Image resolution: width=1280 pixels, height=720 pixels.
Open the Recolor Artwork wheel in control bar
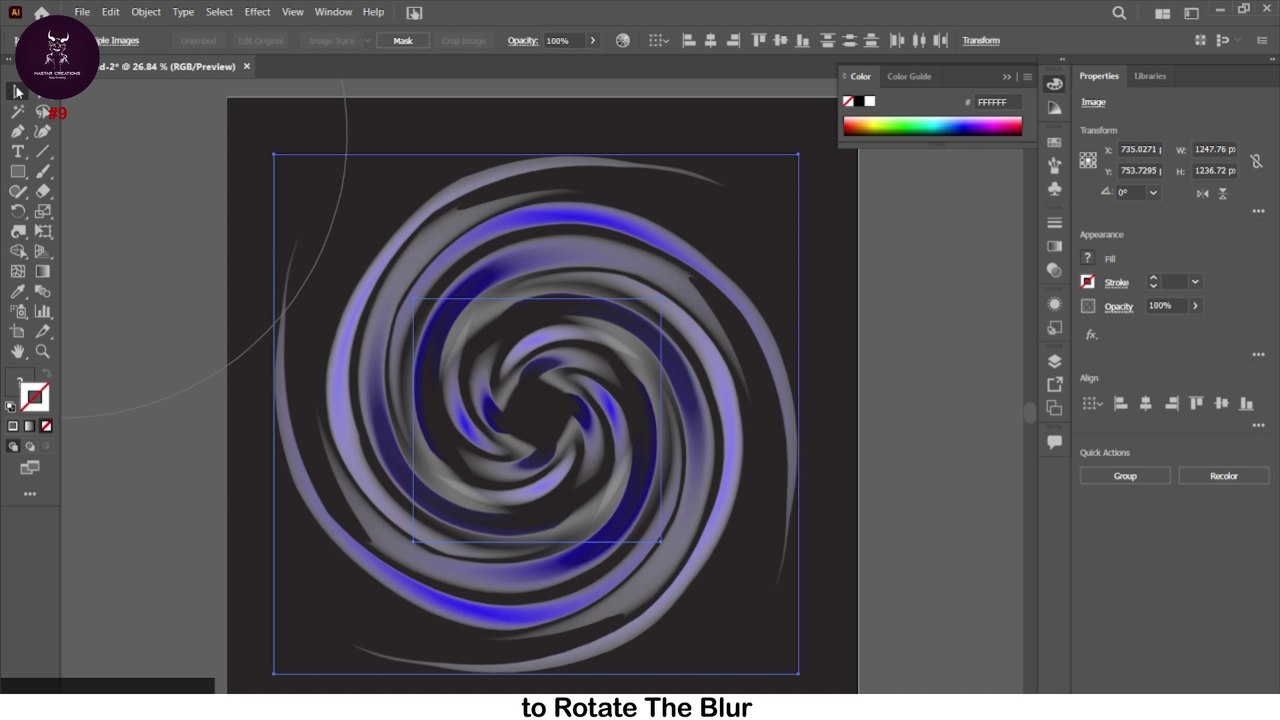point(623,41)
